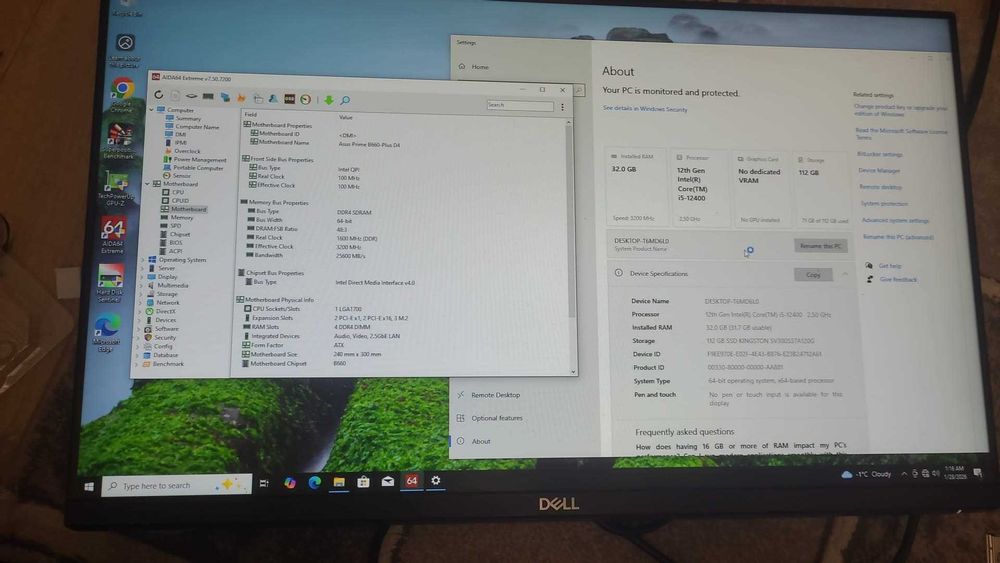Click the Give feedback link

[x=898, y=280]
